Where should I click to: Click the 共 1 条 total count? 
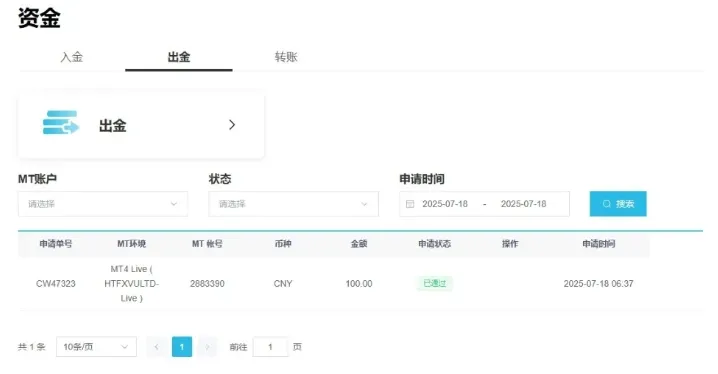point(32,347)
